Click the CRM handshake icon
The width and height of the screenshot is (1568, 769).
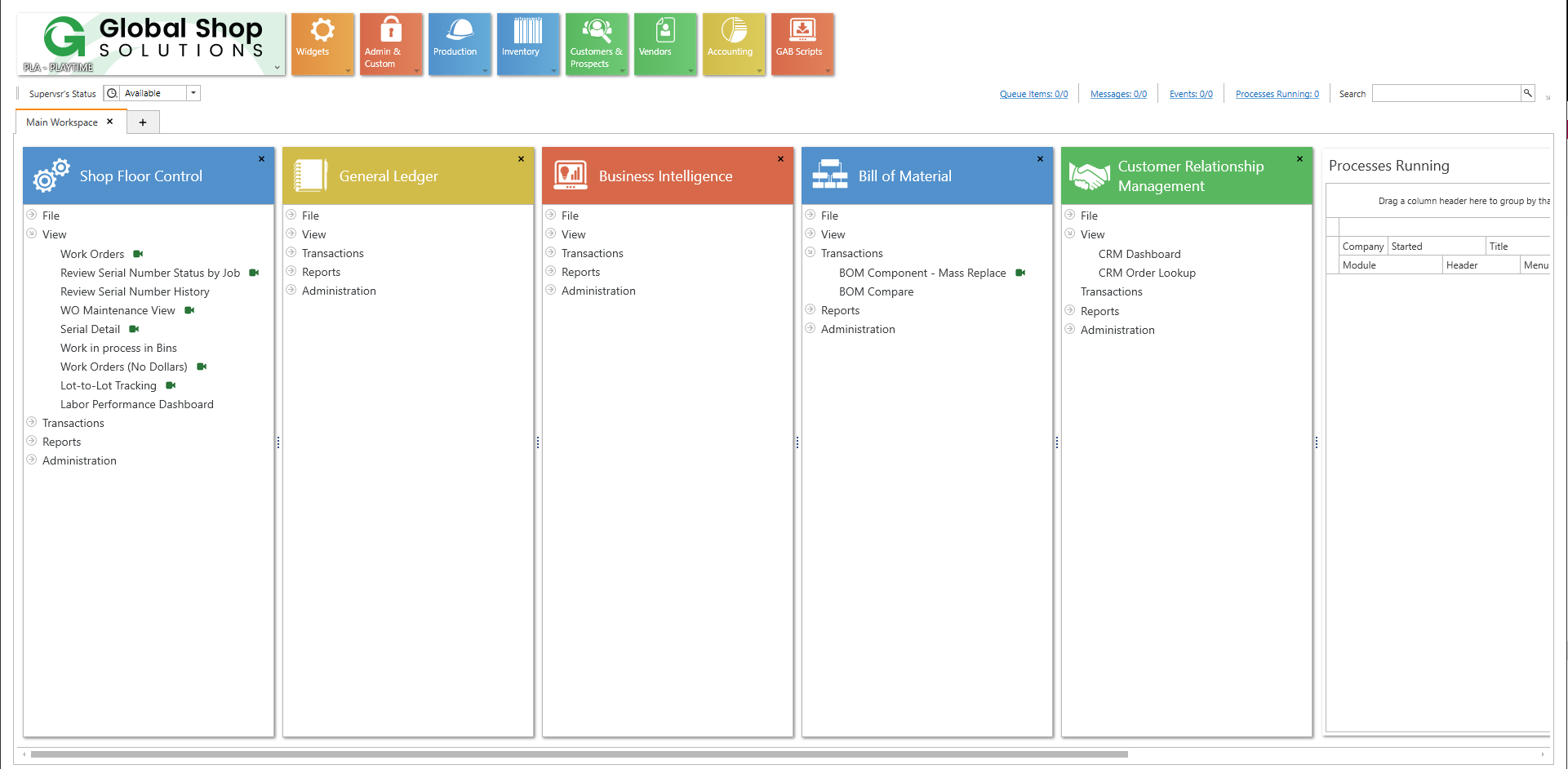click(x=1090, y=176)
